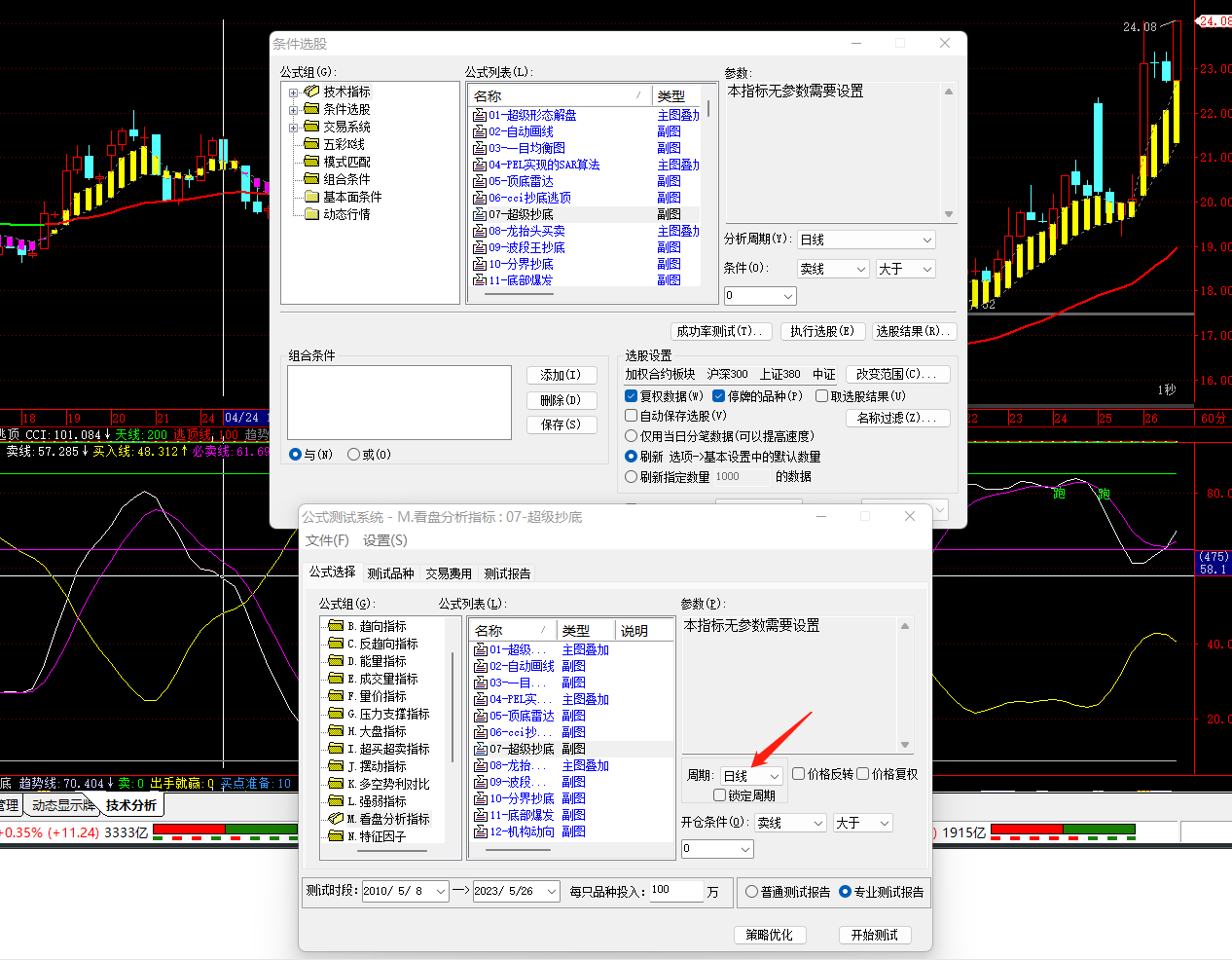1232x960 pixels.
Task: Open the 设置(S) menu
Action: pyautogui.click(x=384, y=540)
